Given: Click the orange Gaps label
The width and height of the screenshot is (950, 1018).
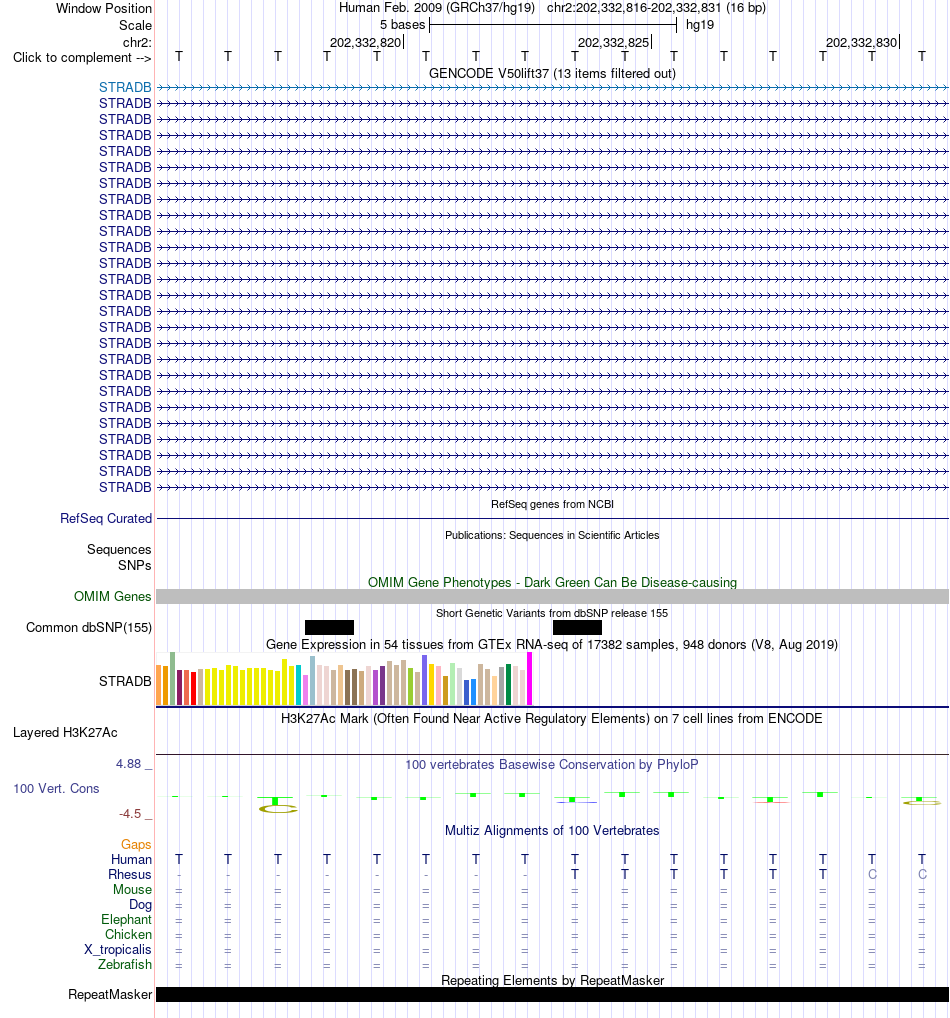Looking at the screenshot, I should pos(136,844).
